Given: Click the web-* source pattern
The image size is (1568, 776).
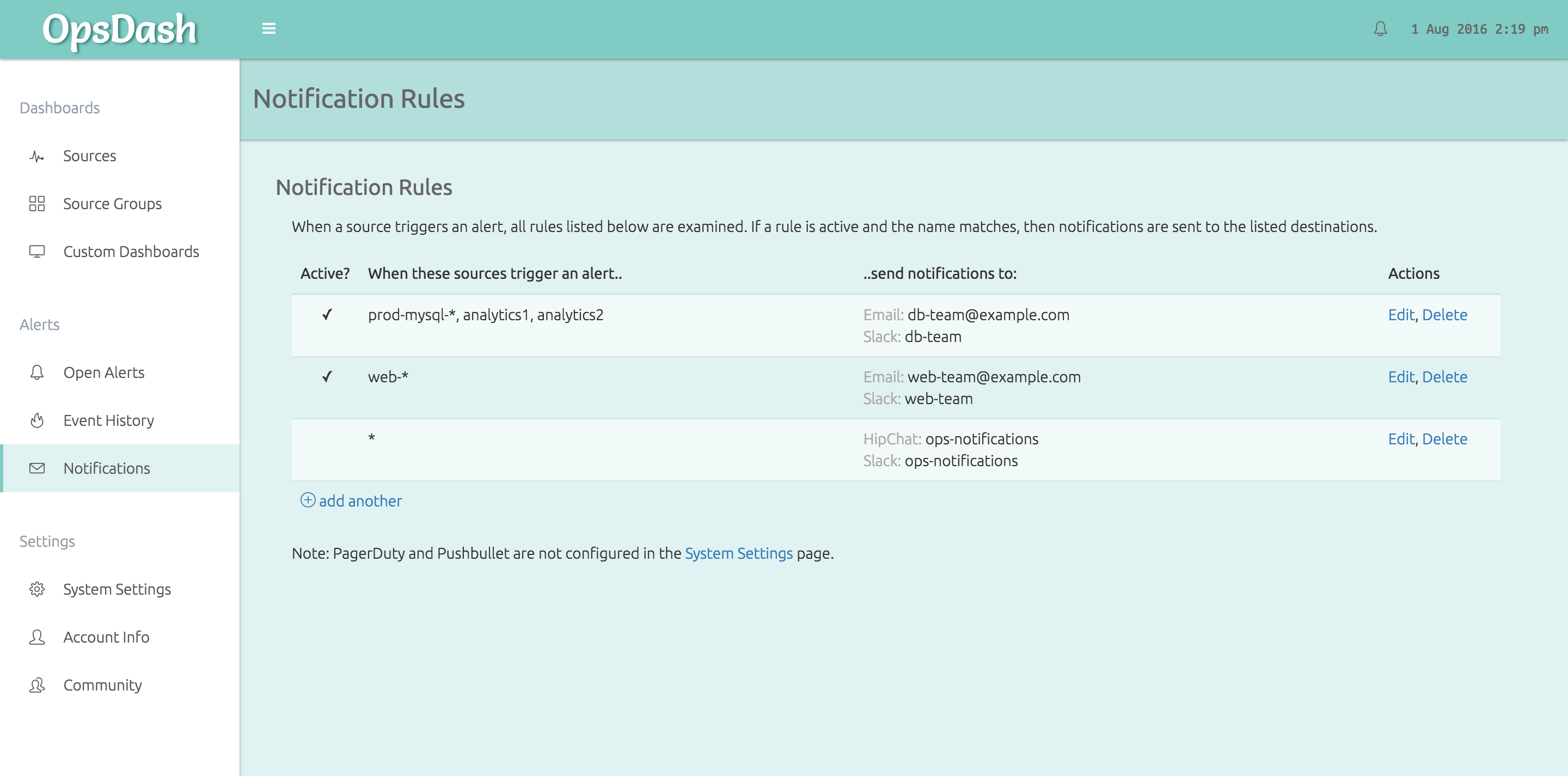Looking at the screenshot, I should pyautogui.click(x=388, y=377).
